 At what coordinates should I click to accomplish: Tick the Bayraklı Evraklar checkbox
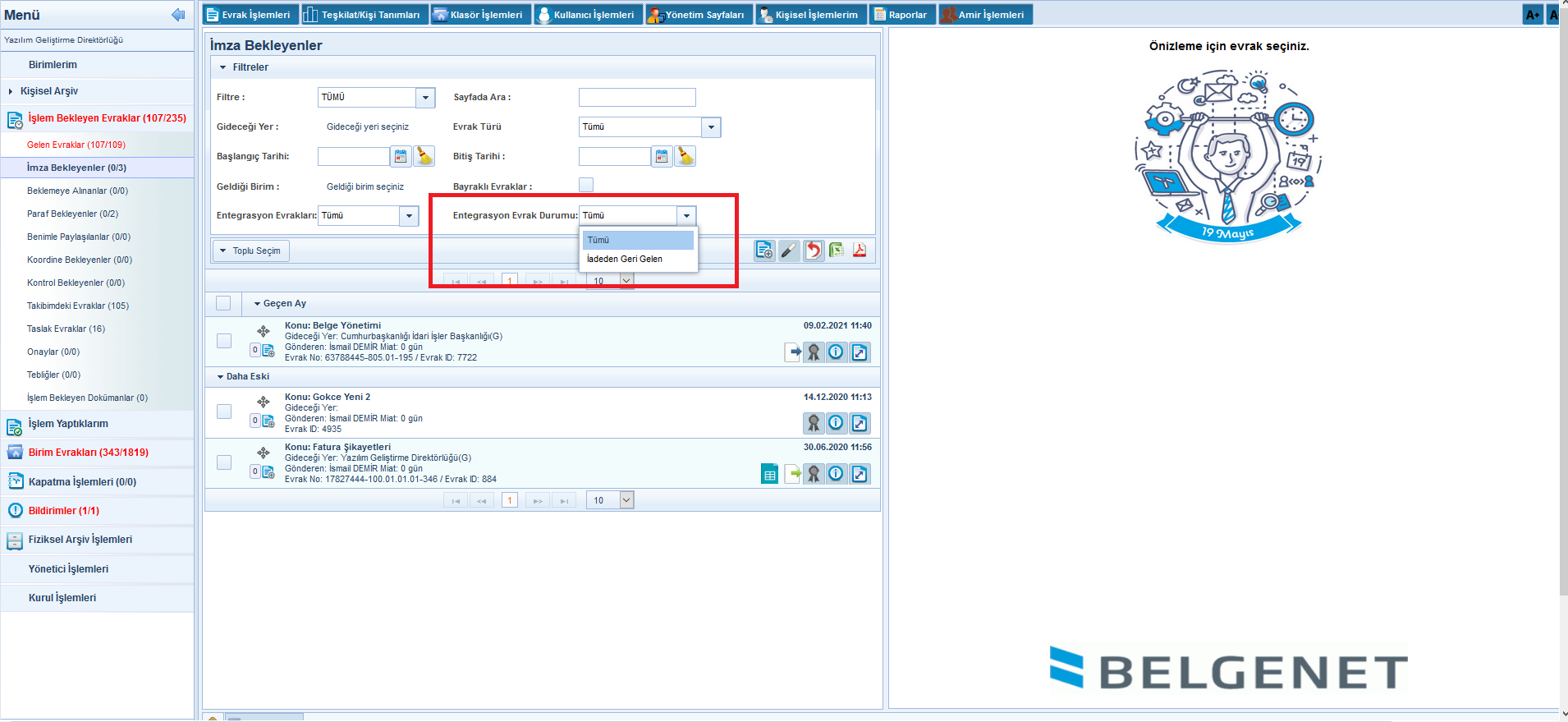point(586,186)
